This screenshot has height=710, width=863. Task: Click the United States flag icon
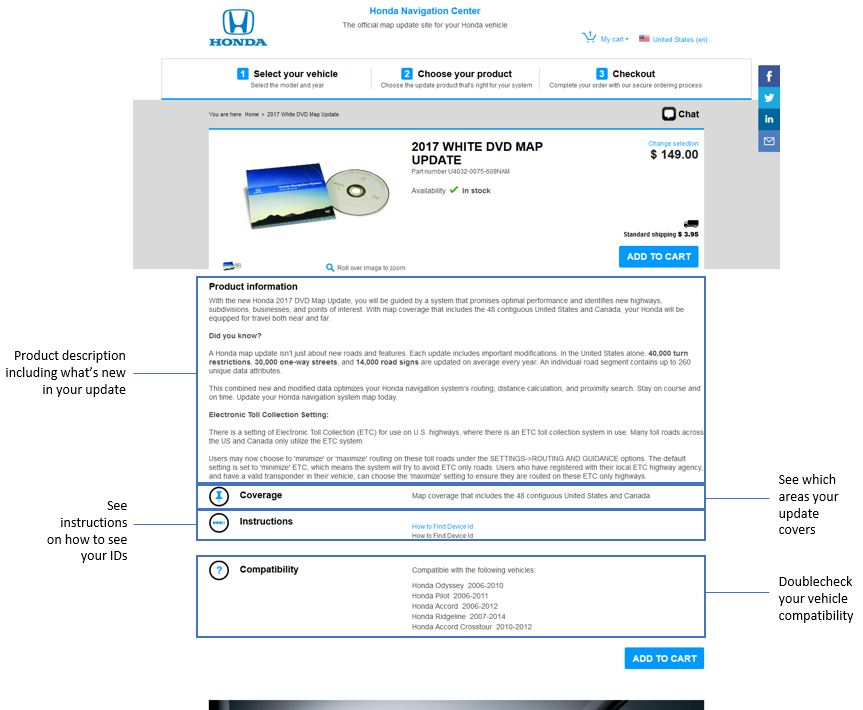coord(644,39)
